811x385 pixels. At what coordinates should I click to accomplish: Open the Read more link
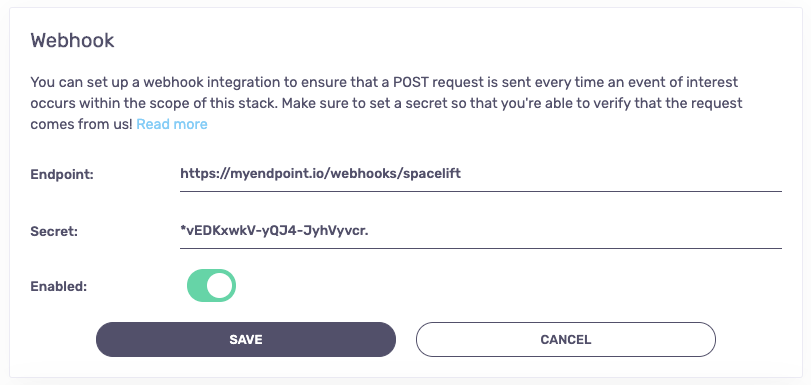[172, 124]
